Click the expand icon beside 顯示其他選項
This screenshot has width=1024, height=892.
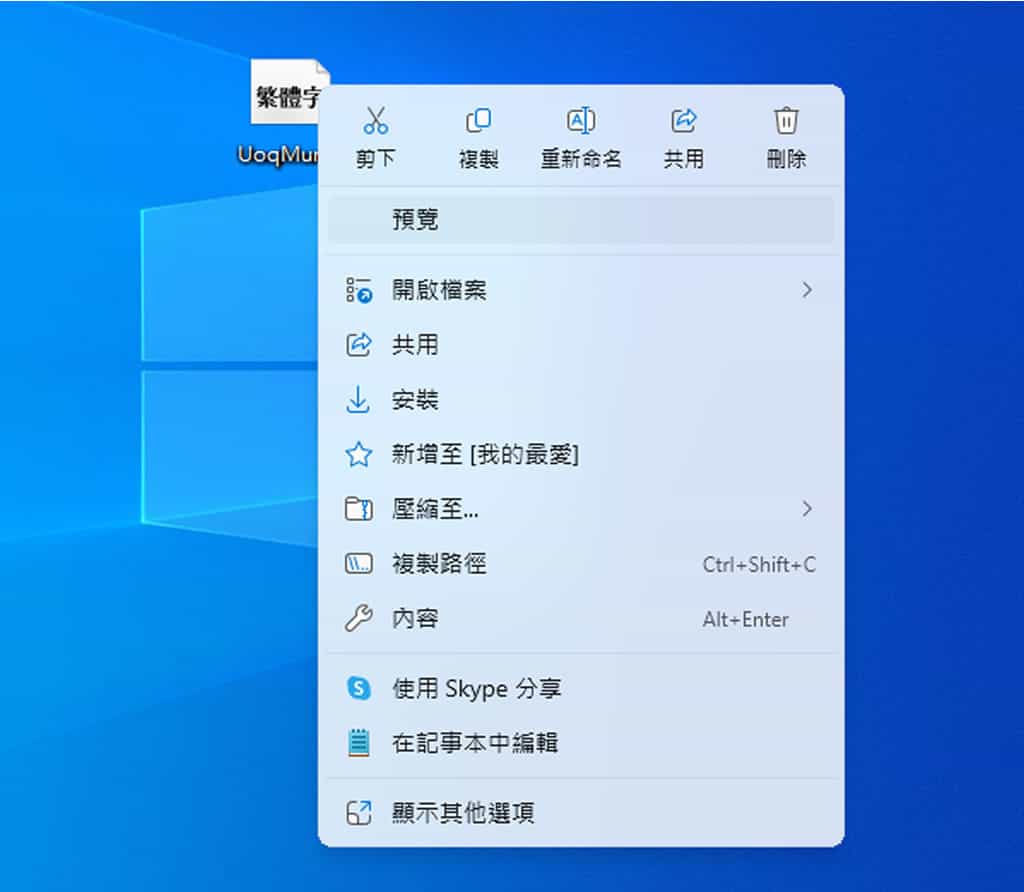[x=359, y=813]
